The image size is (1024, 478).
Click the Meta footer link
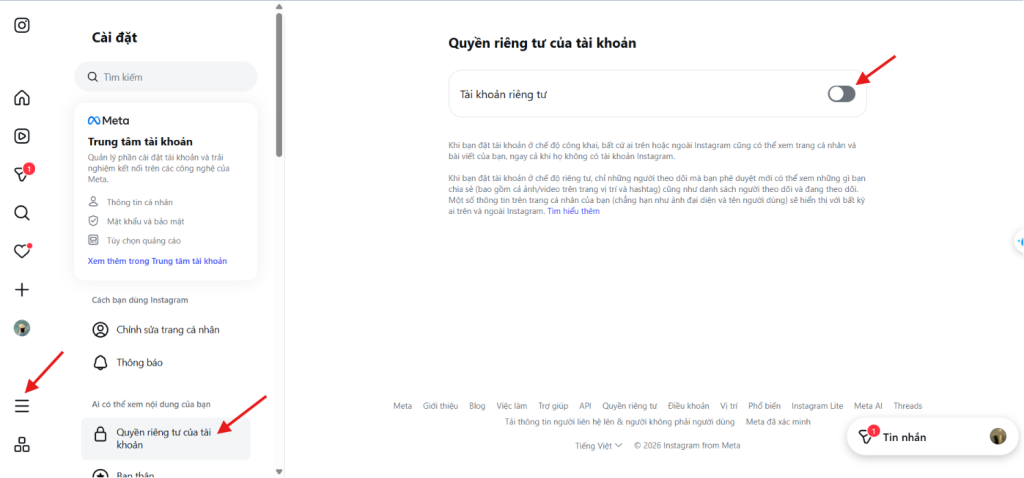point(402,406)
